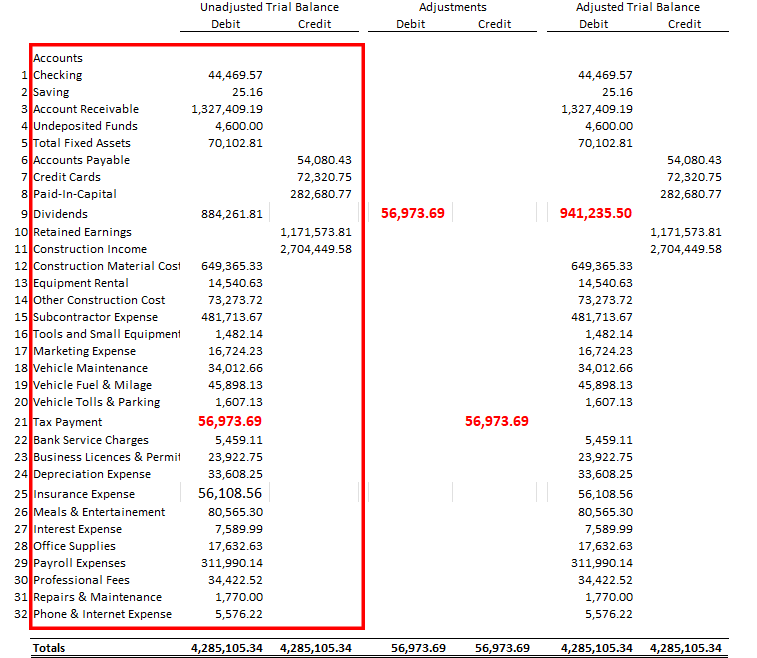Select the Dividends account label
The image size is (757, 658).
click(60, 214)
